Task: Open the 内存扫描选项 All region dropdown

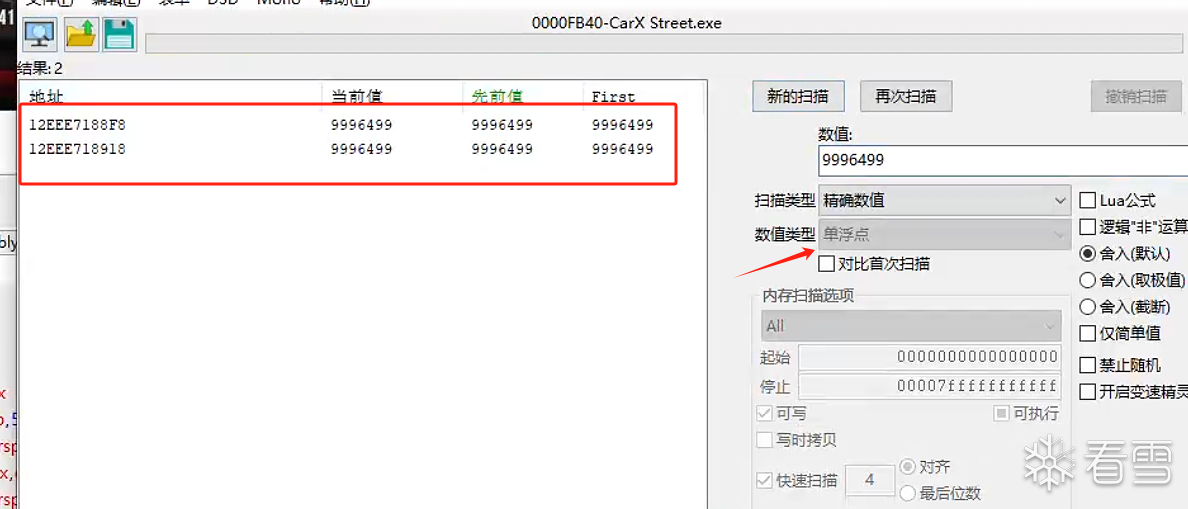Action: [x=911, y=326]
